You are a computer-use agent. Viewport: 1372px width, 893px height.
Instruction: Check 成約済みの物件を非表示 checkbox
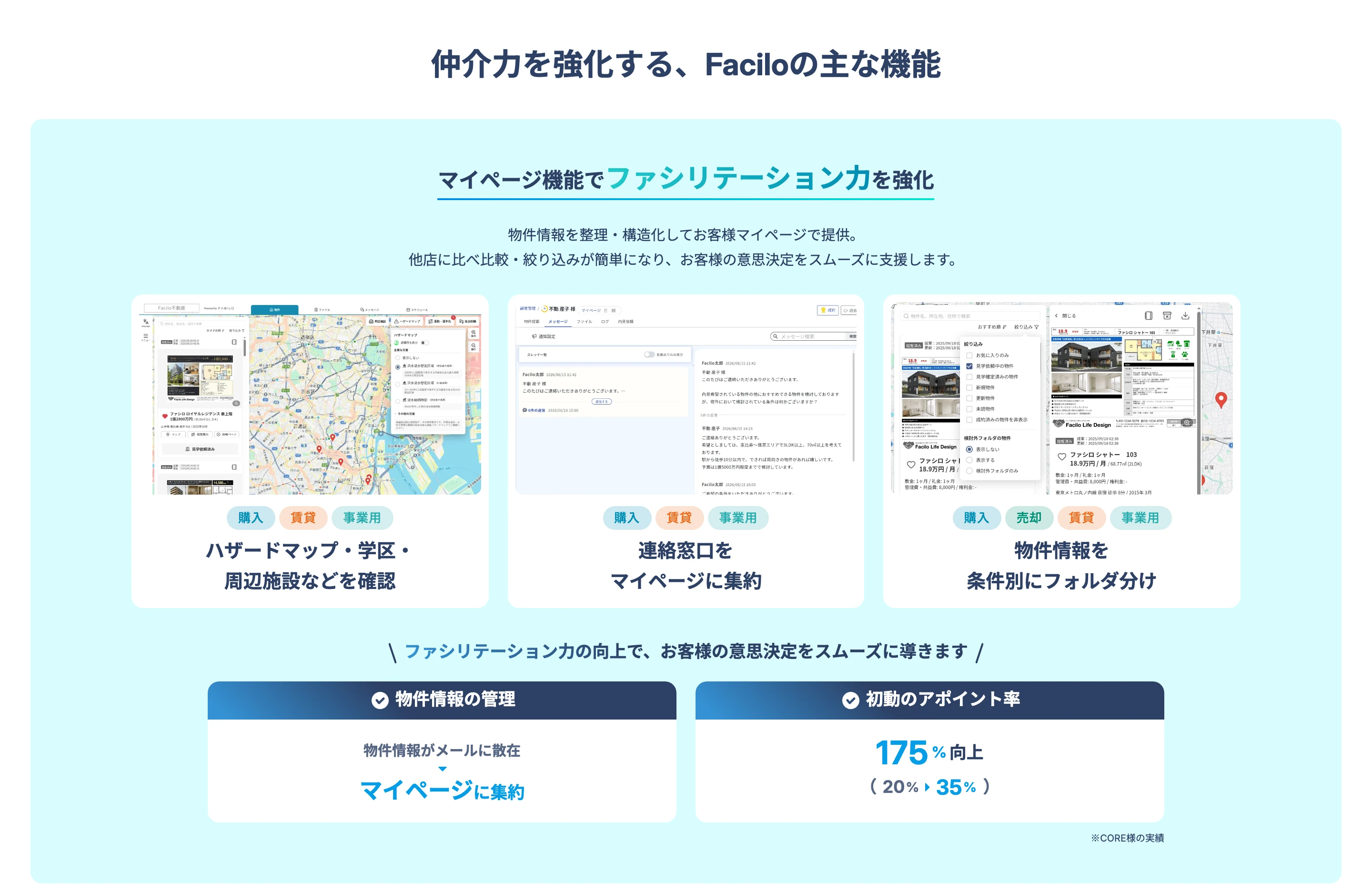[969, 420]
